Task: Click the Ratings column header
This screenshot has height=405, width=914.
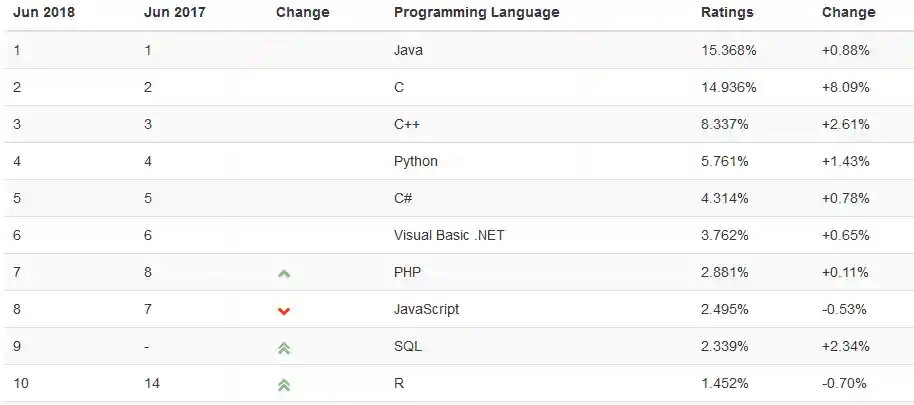Action: tap(727, 12)
